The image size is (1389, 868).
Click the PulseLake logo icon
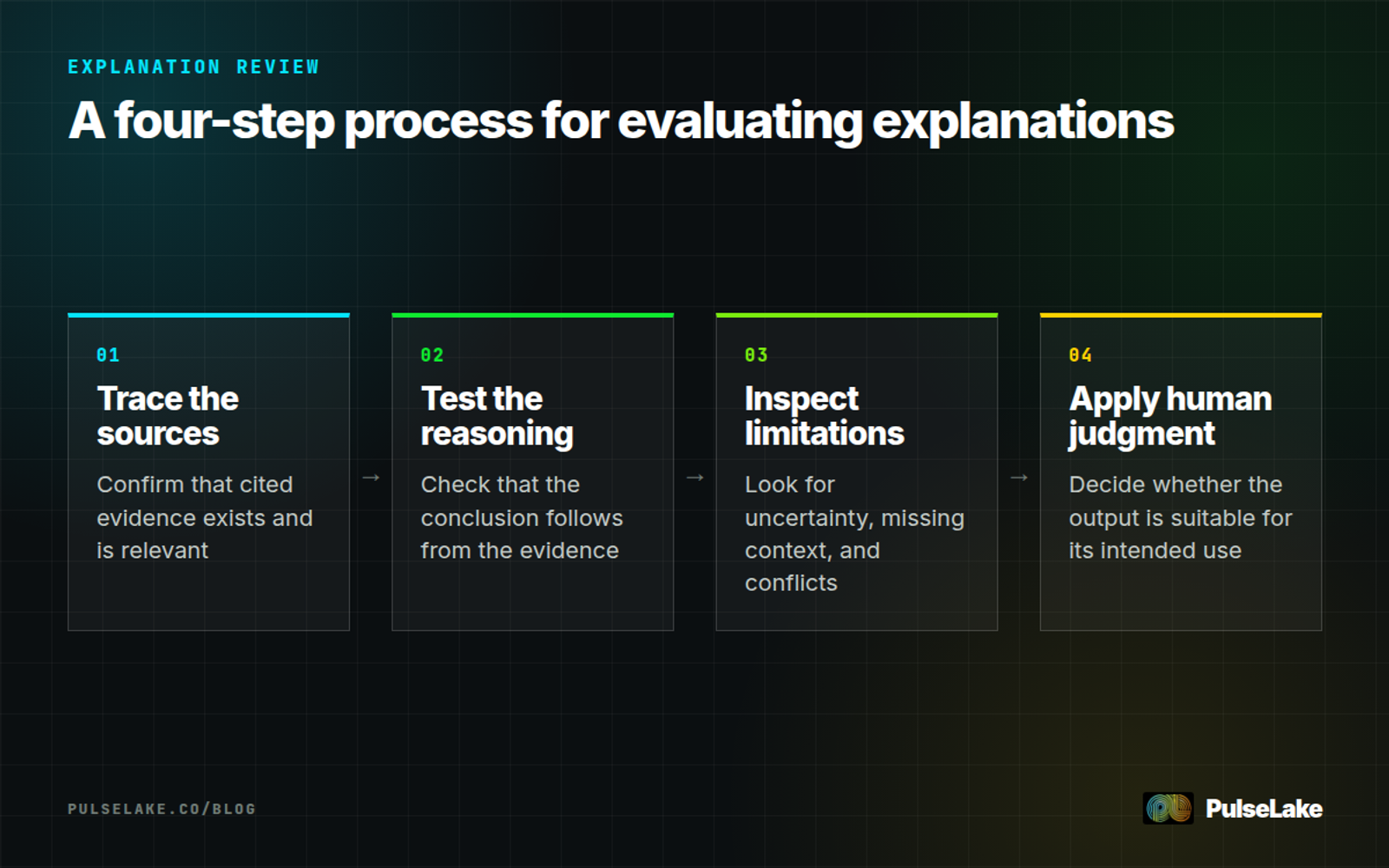[x=1168, y=808]
